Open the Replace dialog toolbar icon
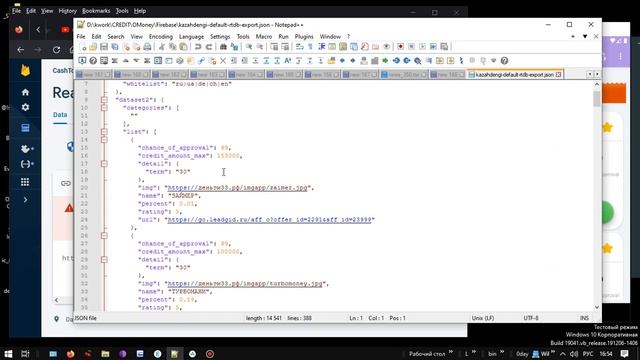This screenshot has height=360, width=640. (234, 47)
